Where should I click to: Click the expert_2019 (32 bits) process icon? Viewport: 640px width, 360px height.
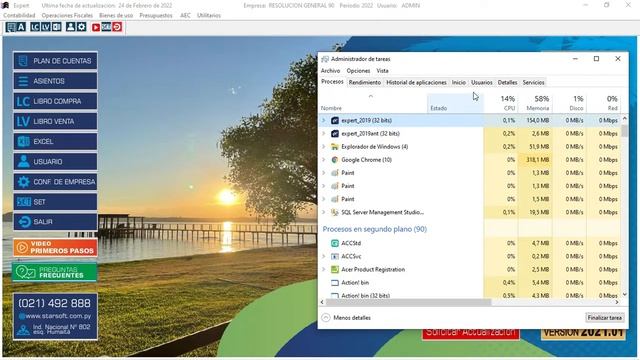pos(335,120)
